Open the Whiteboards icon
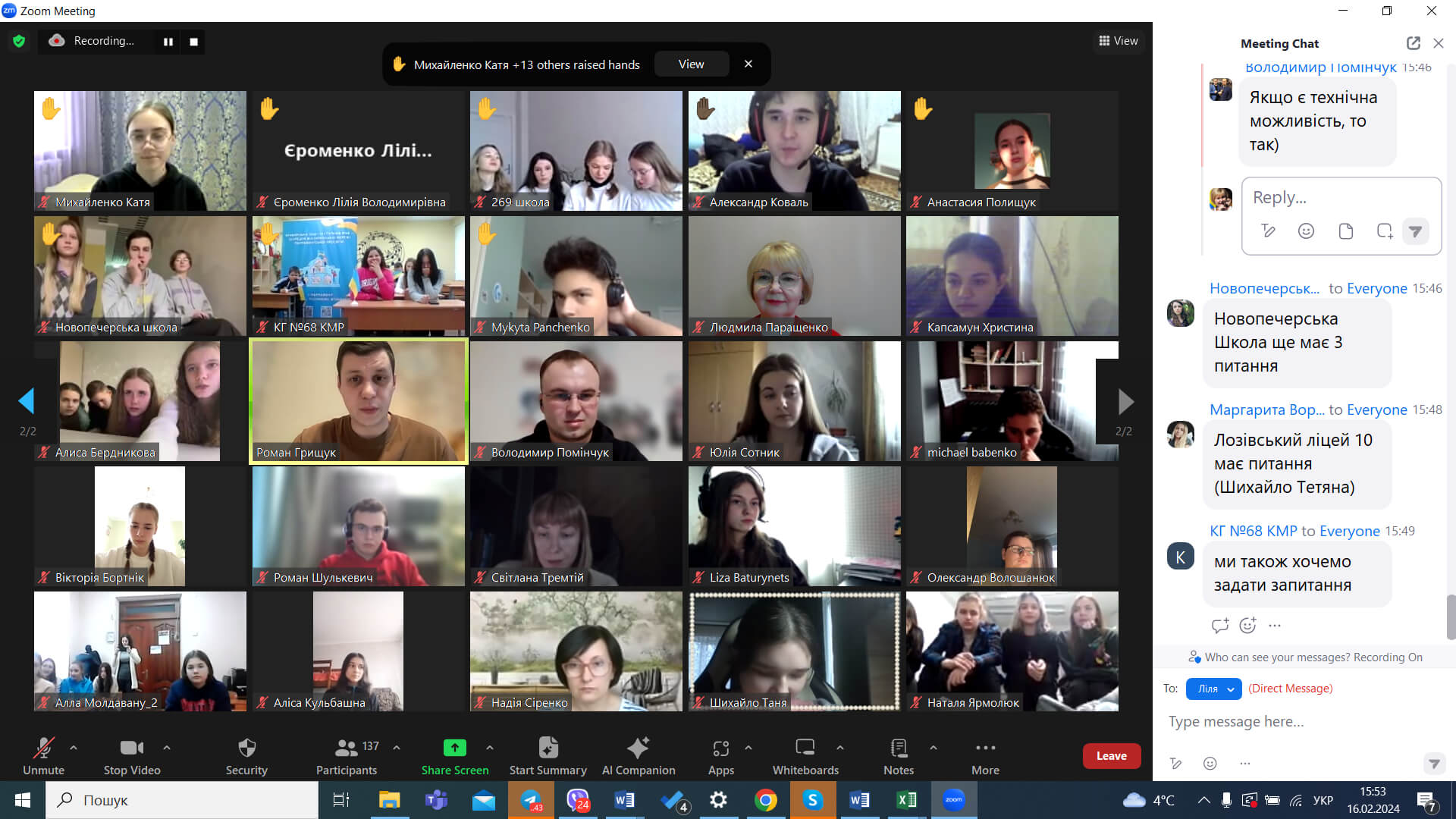The image size is (1456, 819). point(805,748)
